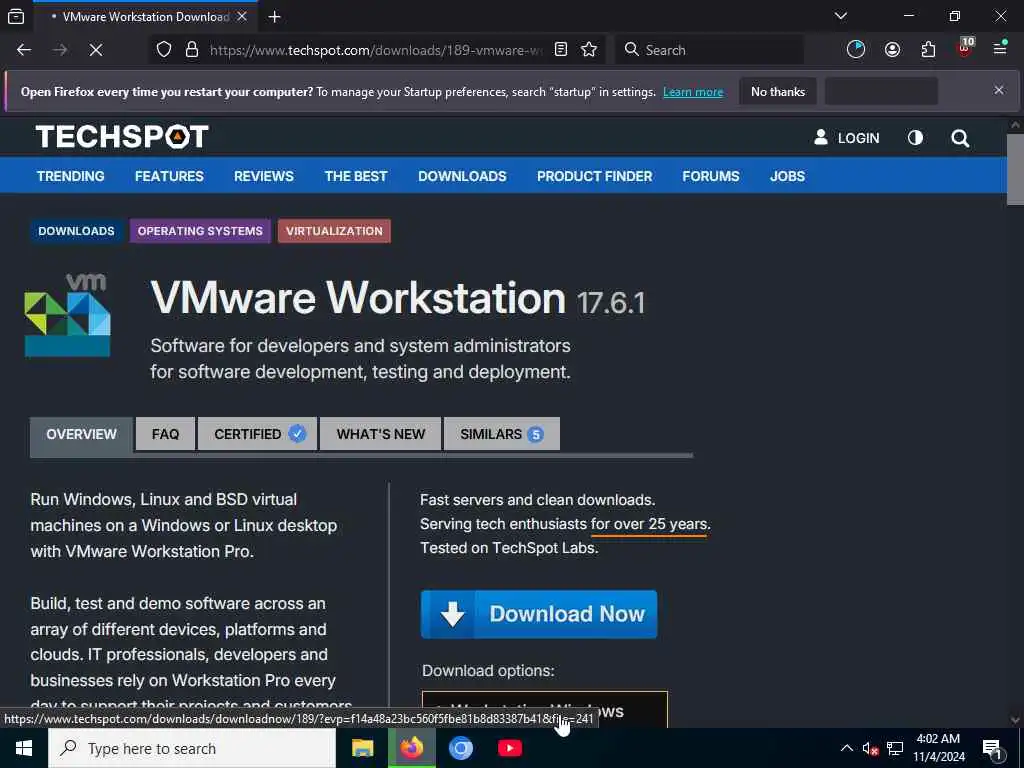Go back to the previous page

pyautogui.click(x=24, y=50)
